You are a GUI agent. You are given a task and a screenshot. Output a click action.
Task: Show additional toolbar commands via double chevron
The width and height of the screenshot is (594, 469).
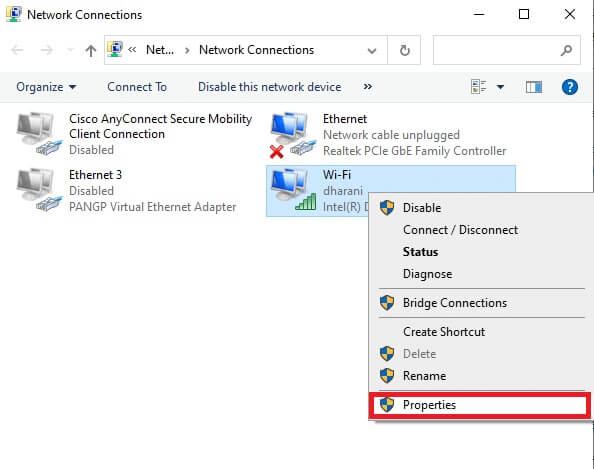coord(367,87)
